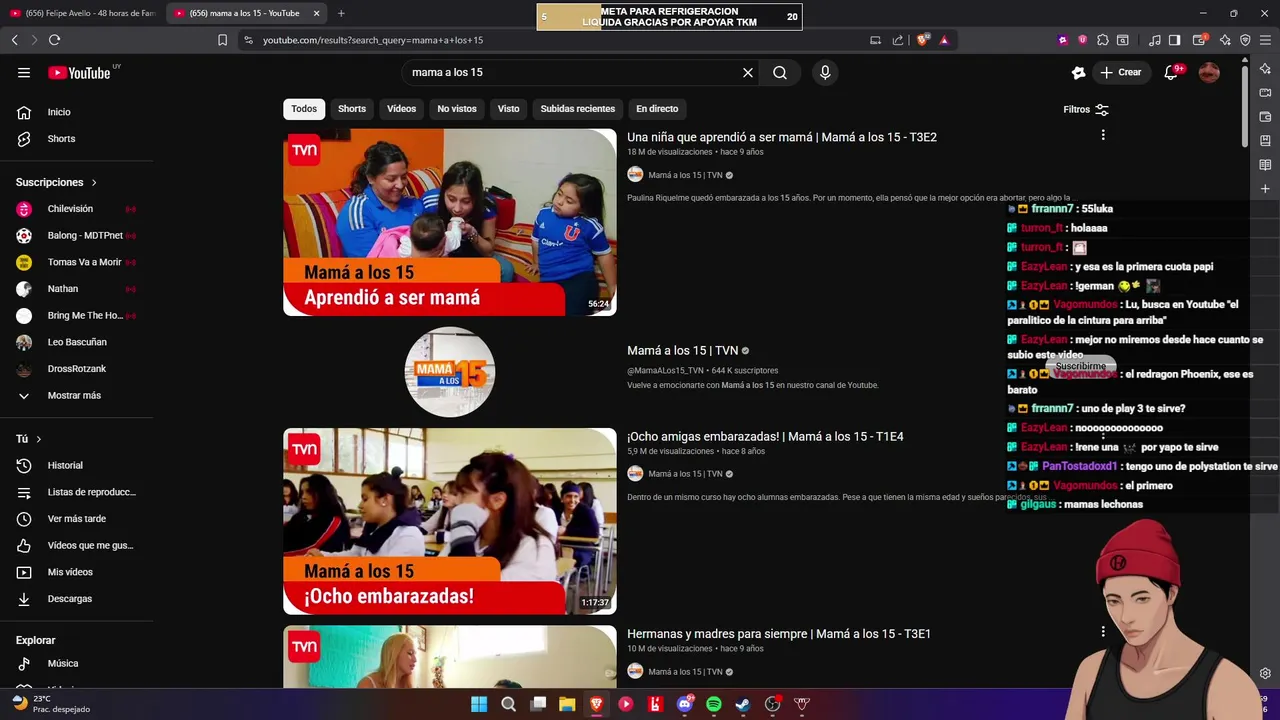Switch to the Felipe Avello browser tab

84,13
